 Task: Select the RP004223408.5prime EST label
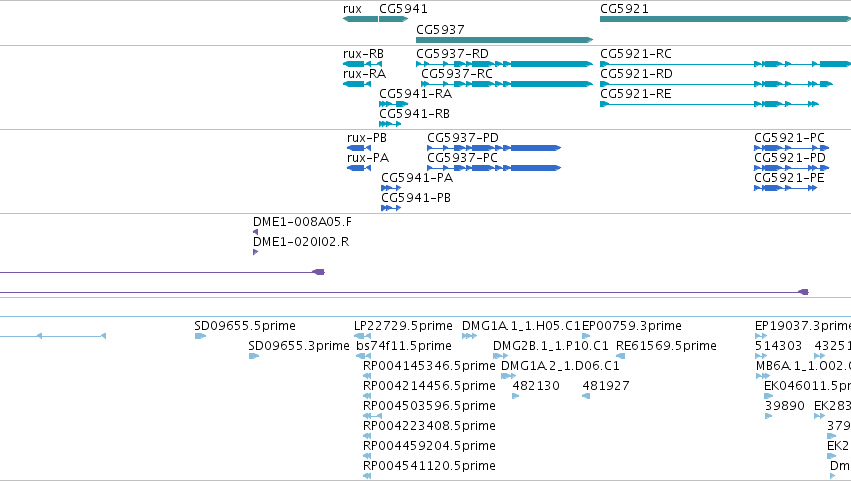[429, 426]
